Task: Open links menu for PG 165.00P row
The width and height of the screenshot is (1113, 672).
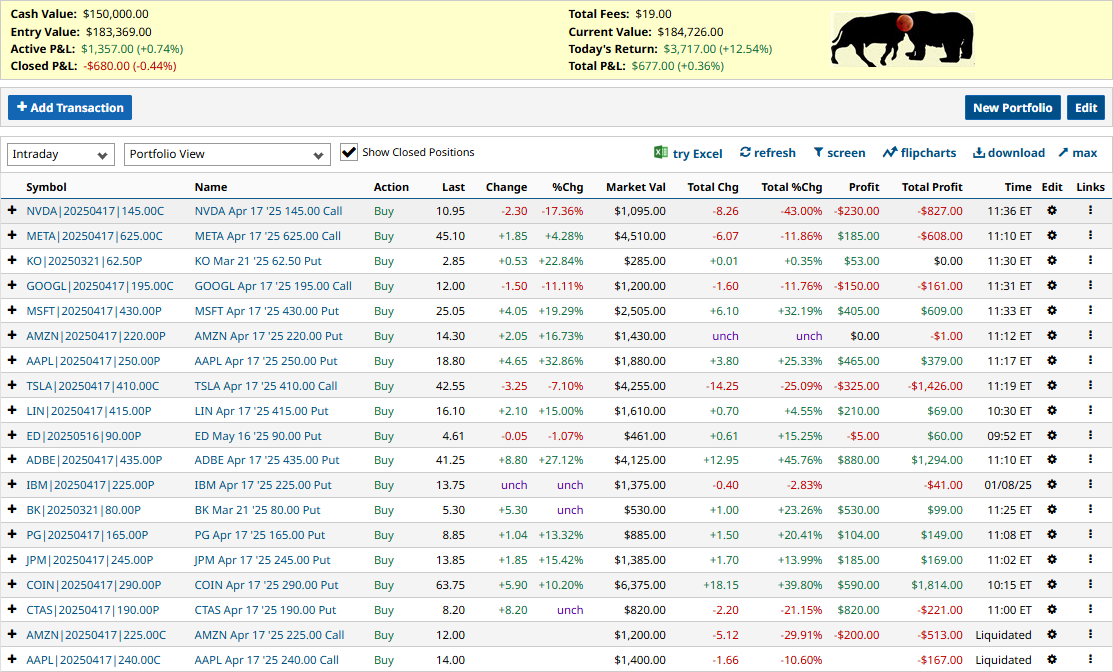Action: (1090, 534)
